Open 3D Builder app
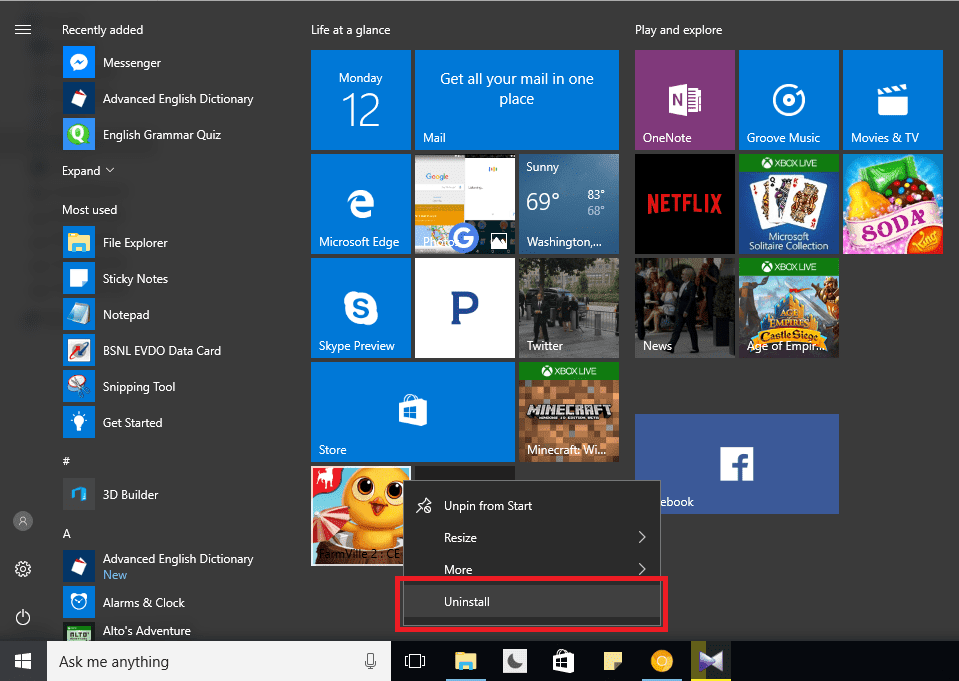The width and height of the screenshot is (959, 681). (79, 494)
